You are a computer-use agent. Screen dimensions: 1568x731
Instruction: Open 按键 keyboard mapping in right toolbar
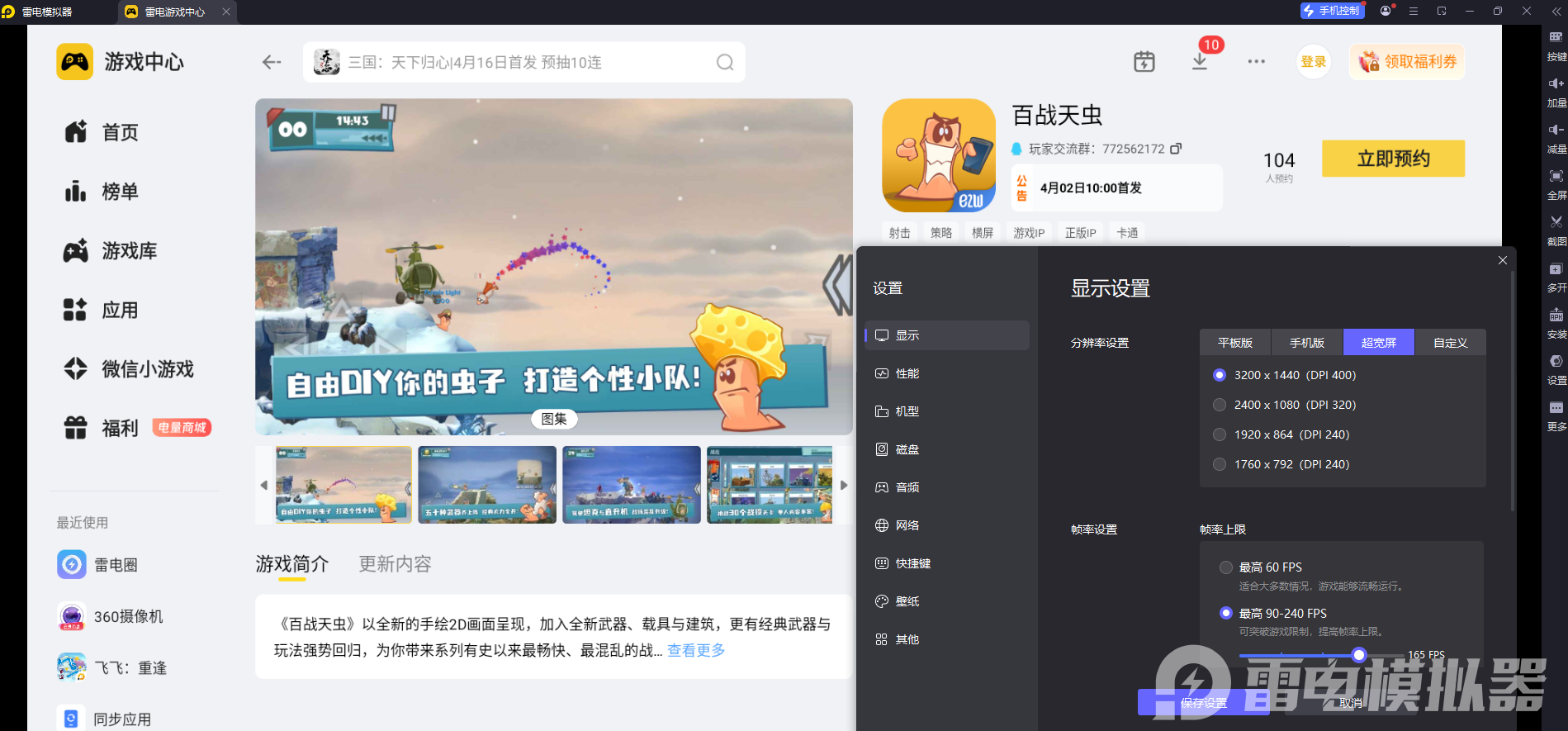1556,46
